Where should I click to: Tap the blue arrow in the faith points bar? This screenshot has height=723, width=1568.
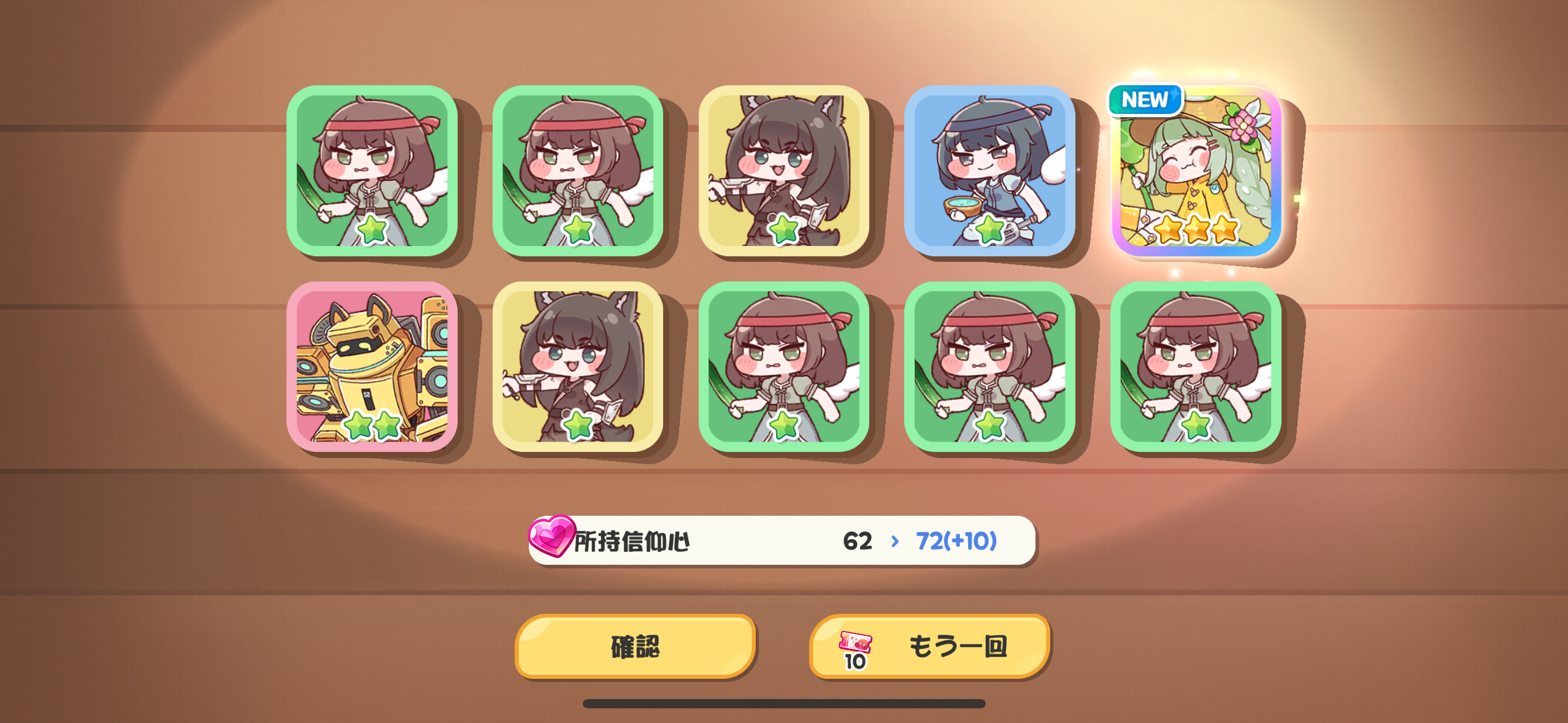(895, 541)
